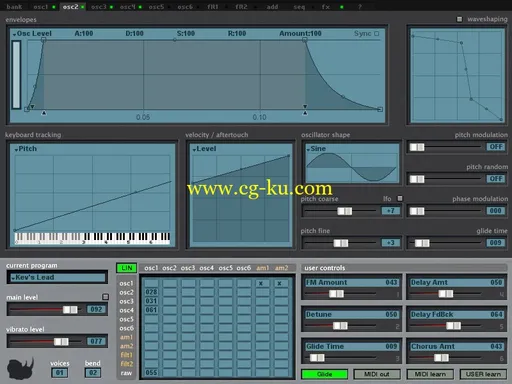Click the R:100 release value
The width and height of the screenshot is (512, 384).
[x=237, y=34]
